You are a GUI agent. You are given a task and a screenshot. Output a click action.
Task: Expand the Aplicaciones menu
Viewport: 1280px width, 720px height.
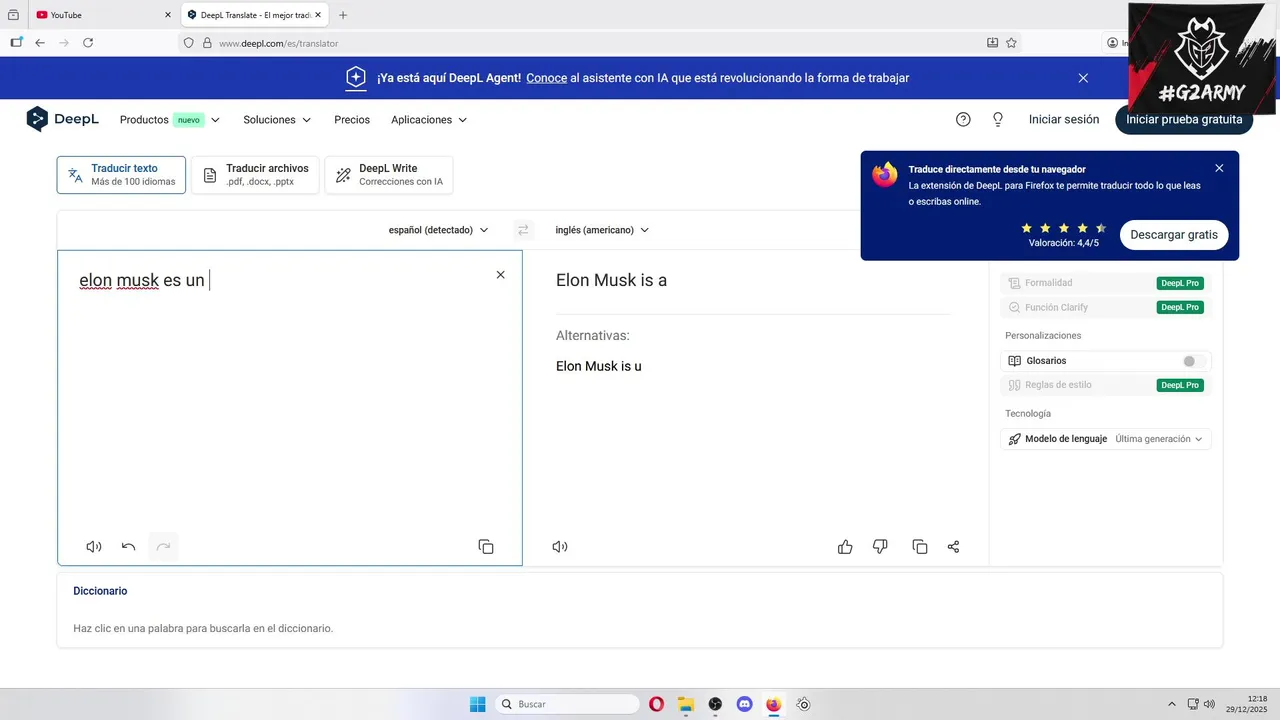click(429, 120)
